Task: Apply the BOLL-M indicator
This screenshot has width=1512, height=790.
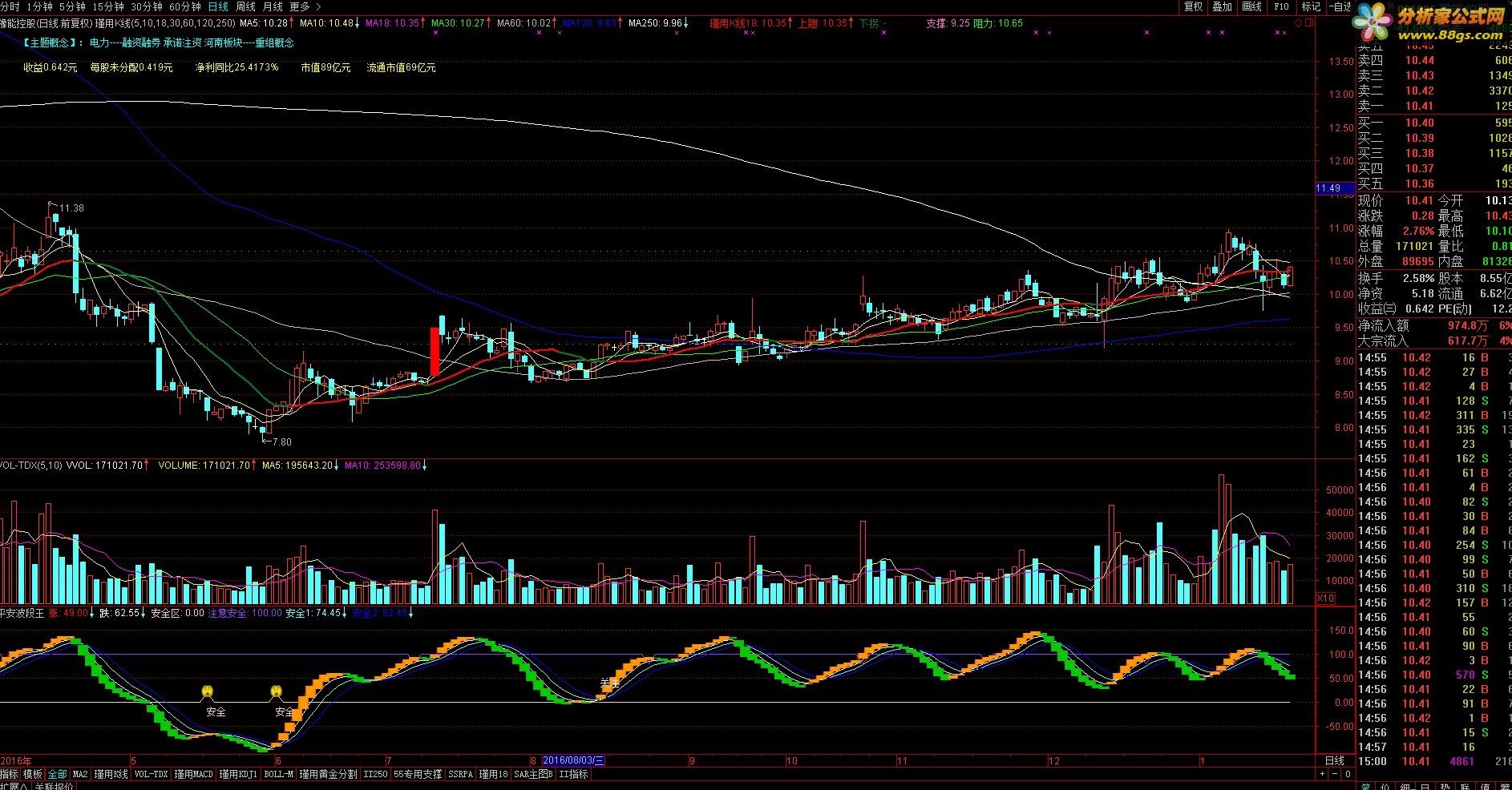Action: [x=279, y=774]
